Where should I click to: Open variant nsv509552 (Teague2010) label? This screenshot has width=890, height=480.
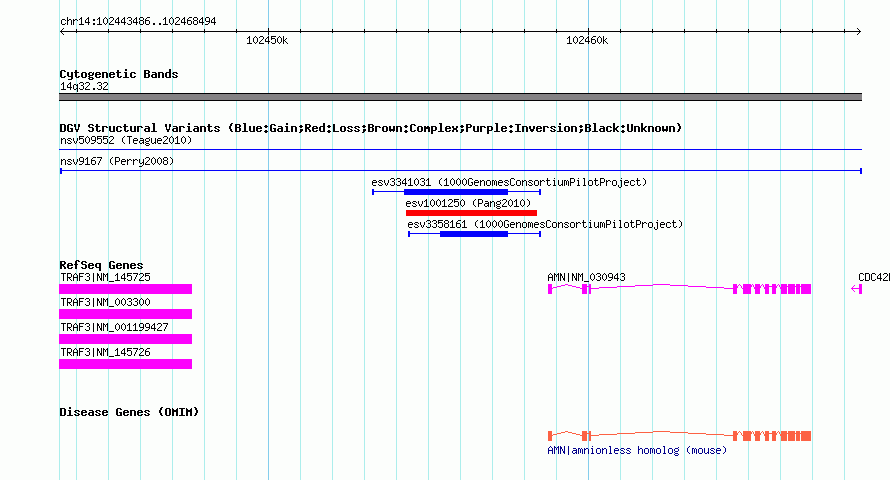(x=126, y=140)
